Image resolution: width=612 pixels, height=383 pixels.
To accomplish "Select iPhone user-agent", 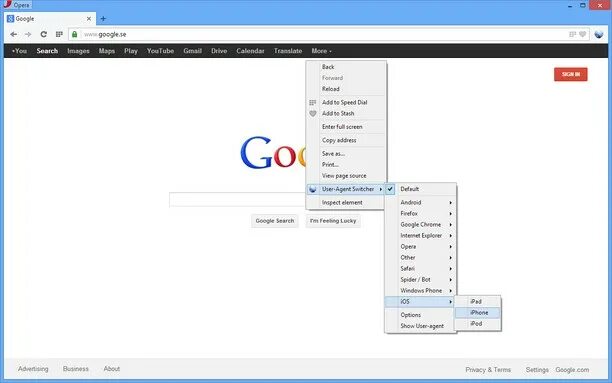I will coord(478,313).
